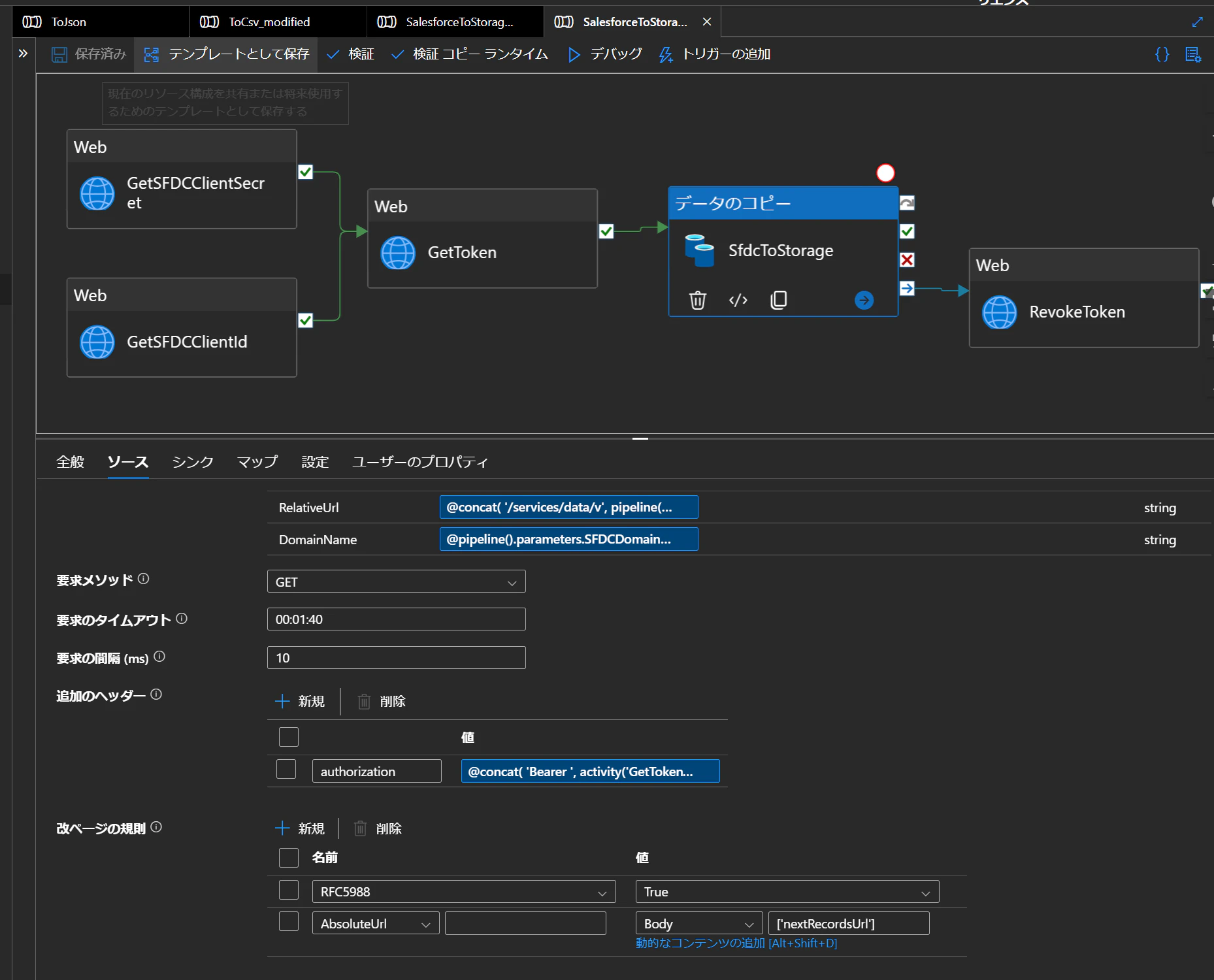Show info tooltip for 要求の間隔 (ms)

click(159, 657)
